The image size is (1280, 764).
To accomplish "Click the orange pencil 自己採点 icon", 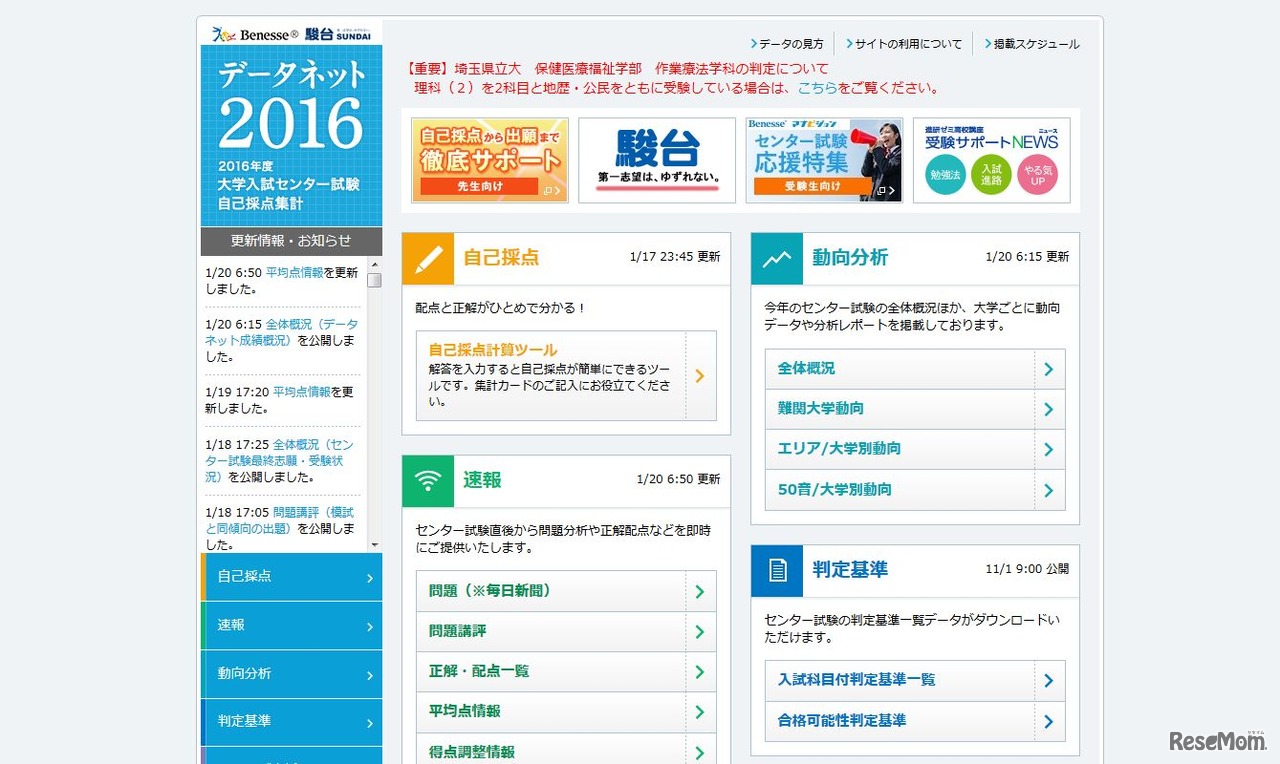I will [428, 259].
